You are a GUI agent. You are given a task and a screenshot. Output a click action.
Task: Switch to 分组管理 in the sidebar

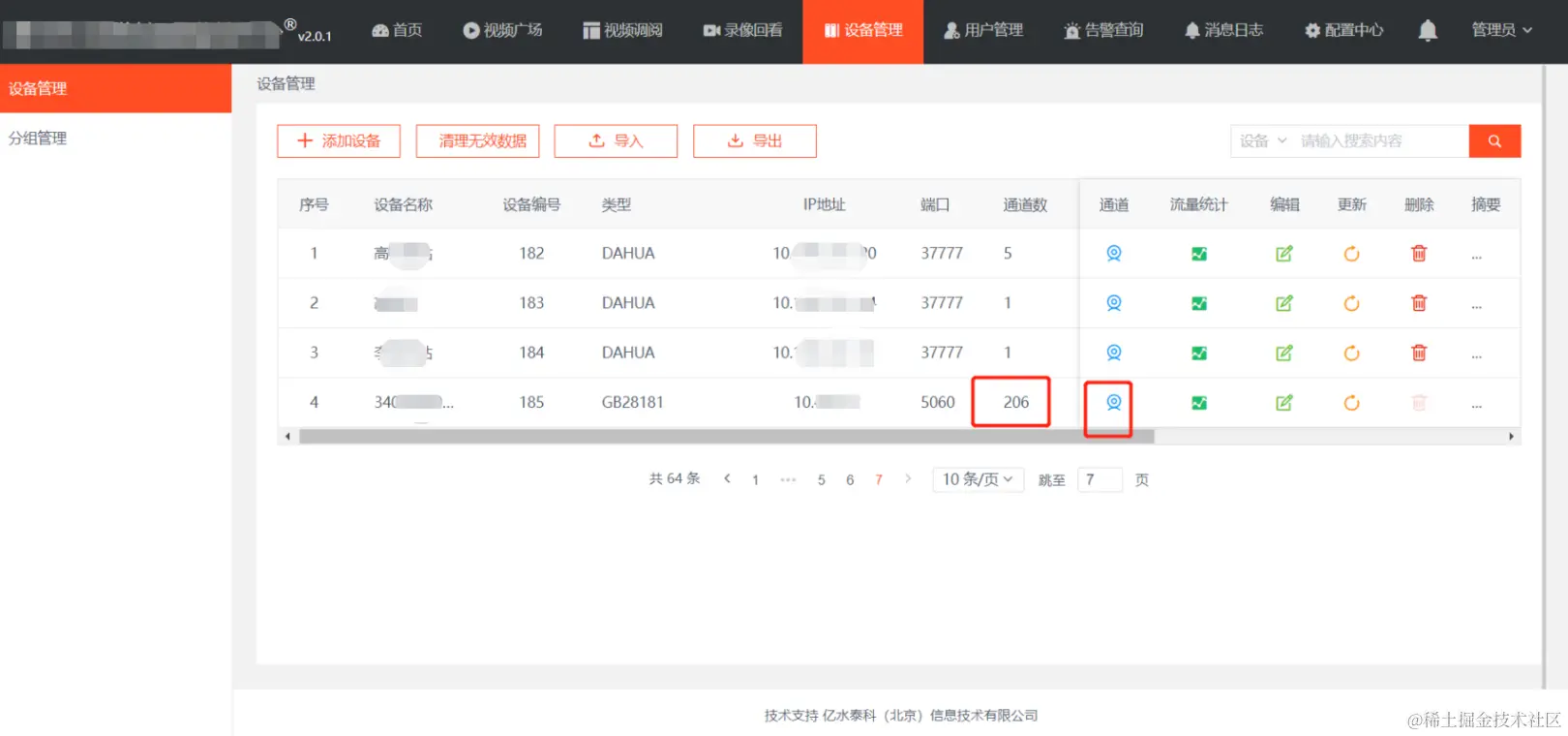[x=115, y=138]
